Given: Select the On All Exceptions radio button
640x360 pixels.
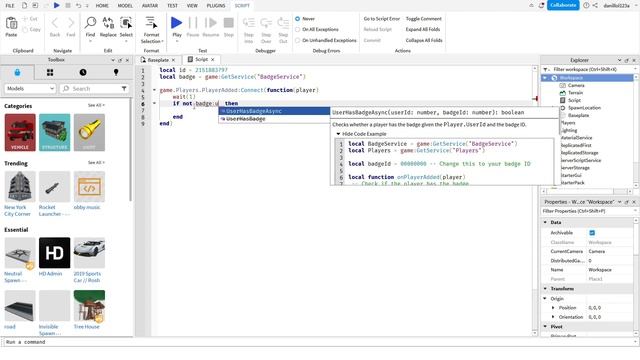Looking at the screenshot, I should (x=298, y=29).
